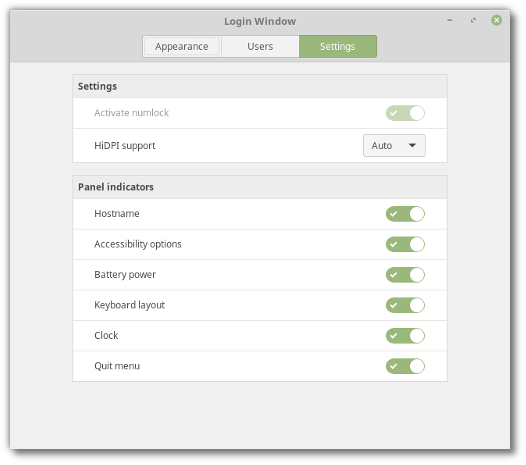Maximize the Login Window
Image resolution: width=526 pixels, height=465 pixels.
[473, 20]
